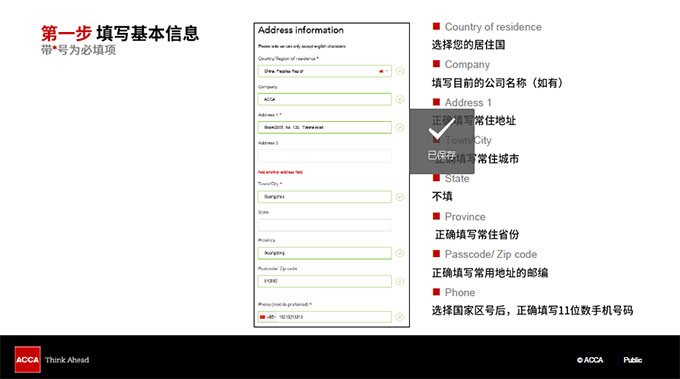The image size is (680, 379).
Task: Open the Country/Region of residence dropdown
Action: coord(324,71)
